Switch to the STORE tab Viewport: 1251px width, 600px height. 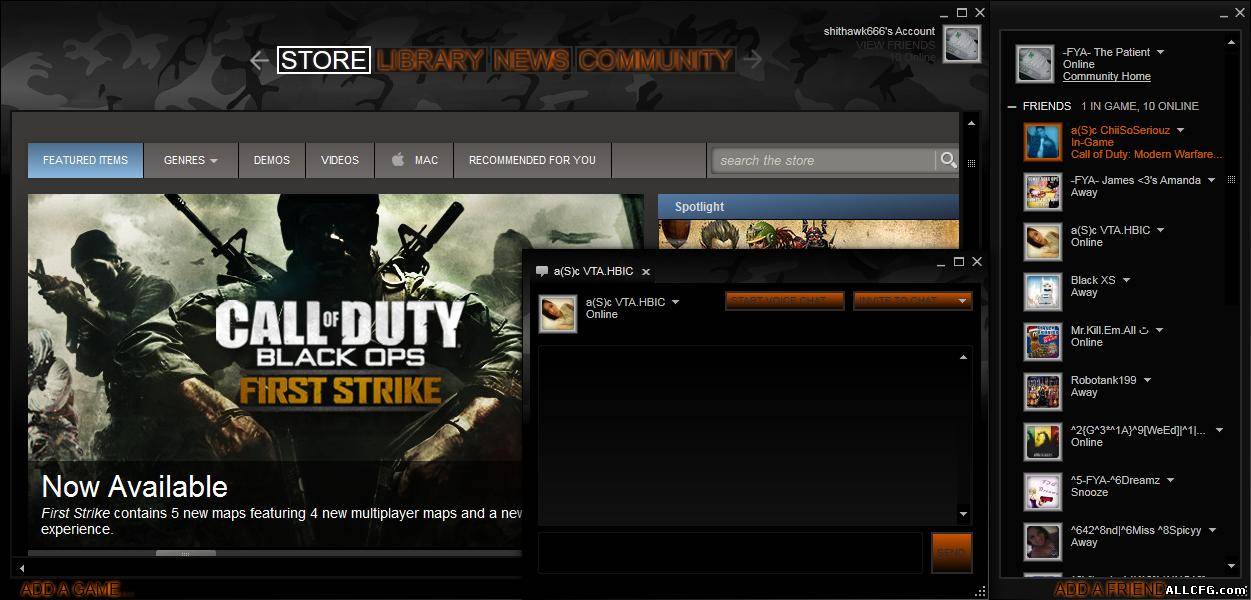click(x=324, y=60)
